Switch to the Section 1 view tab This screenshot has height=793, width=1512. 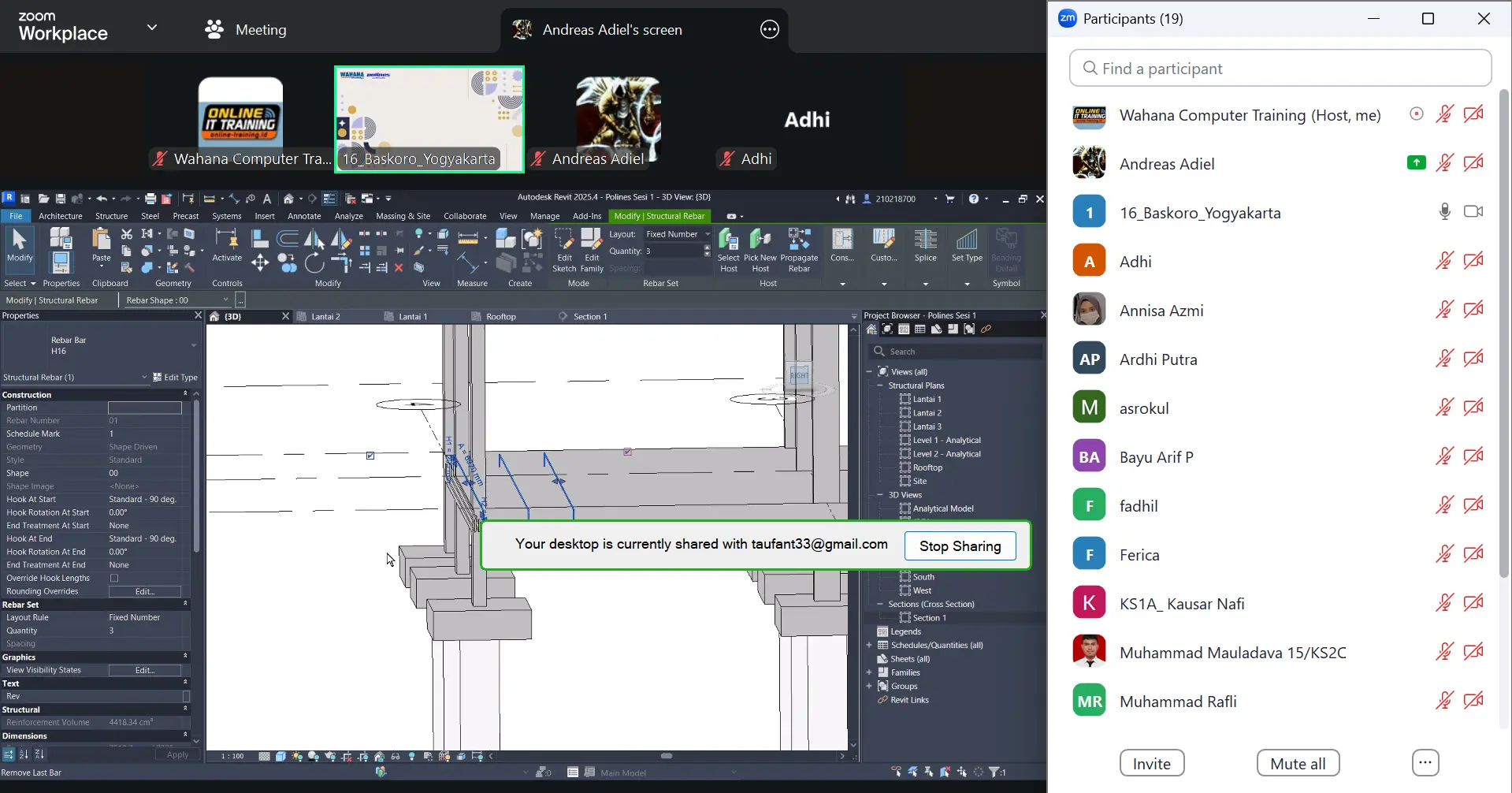pyautogui.click(x=590, y=317)
